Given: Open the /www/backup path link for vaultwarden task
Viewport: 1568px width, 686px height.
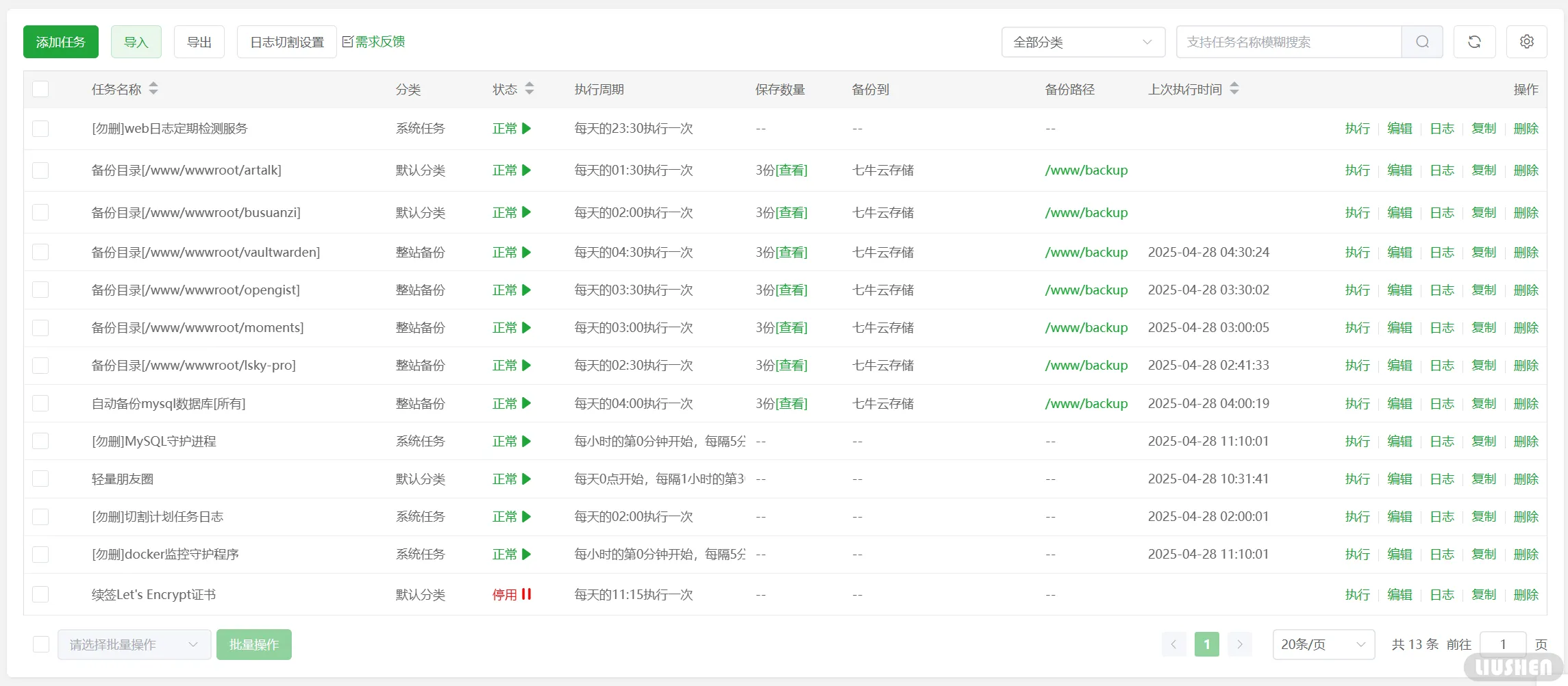Looking at the screenshot, I should (1086, 252).
